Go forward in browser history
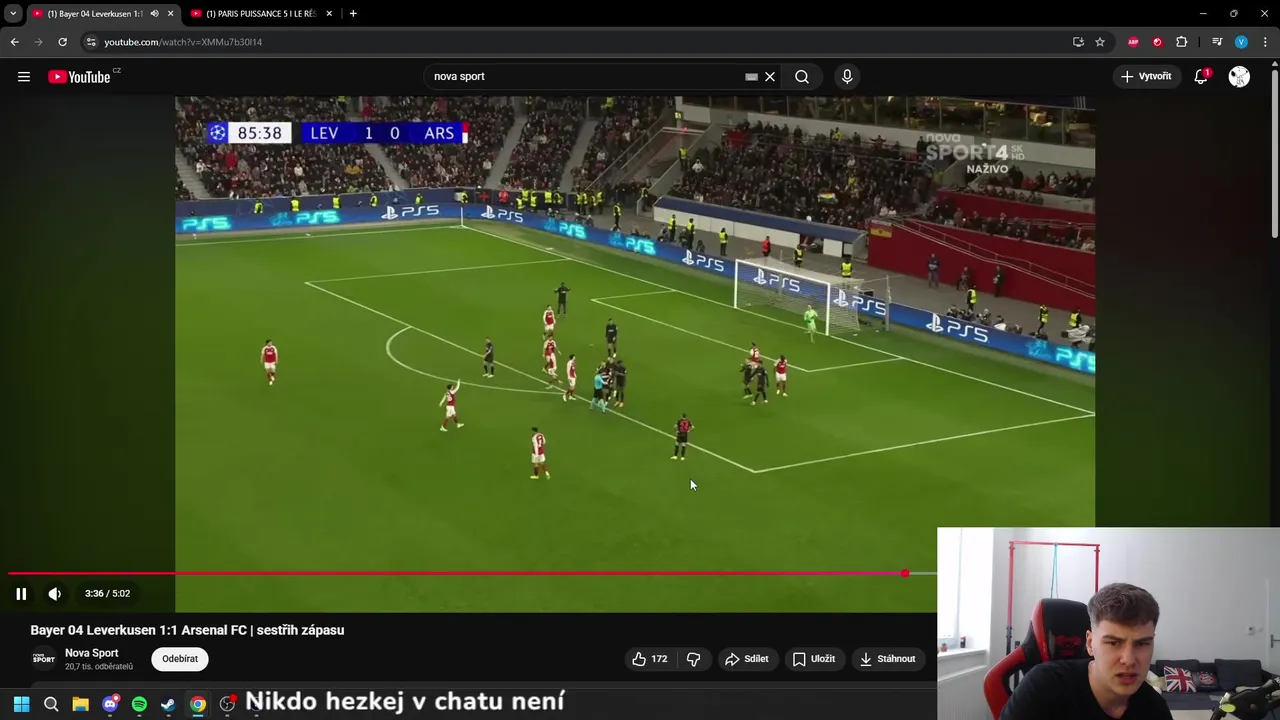The image size is (1280, 720). [38, 42]
